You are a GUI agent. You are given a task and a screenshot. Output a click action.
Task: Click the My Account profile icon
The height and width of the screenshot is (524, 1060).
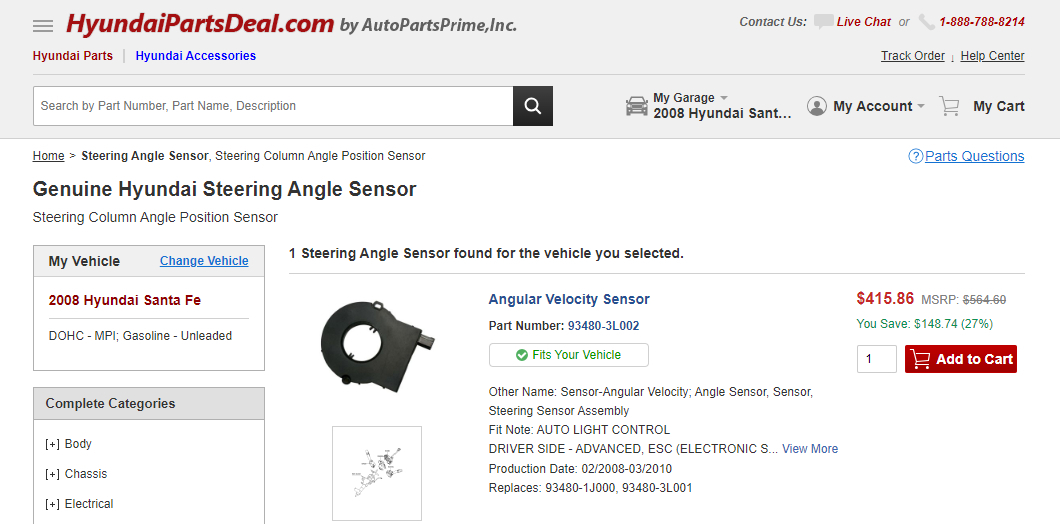[817, 106]
